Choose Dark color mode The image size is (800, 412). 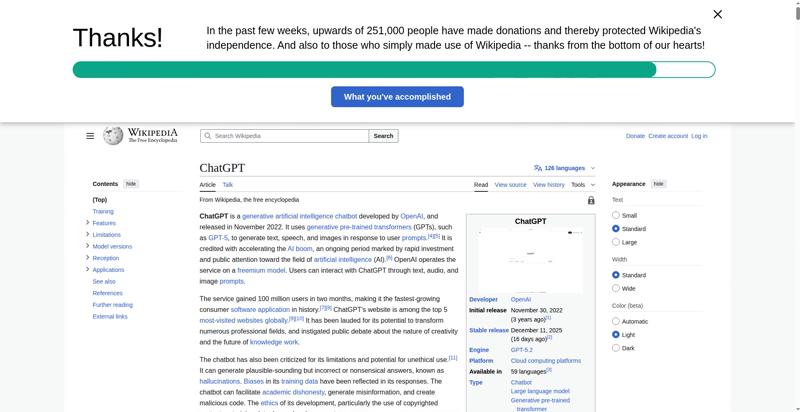pos(616,348)
